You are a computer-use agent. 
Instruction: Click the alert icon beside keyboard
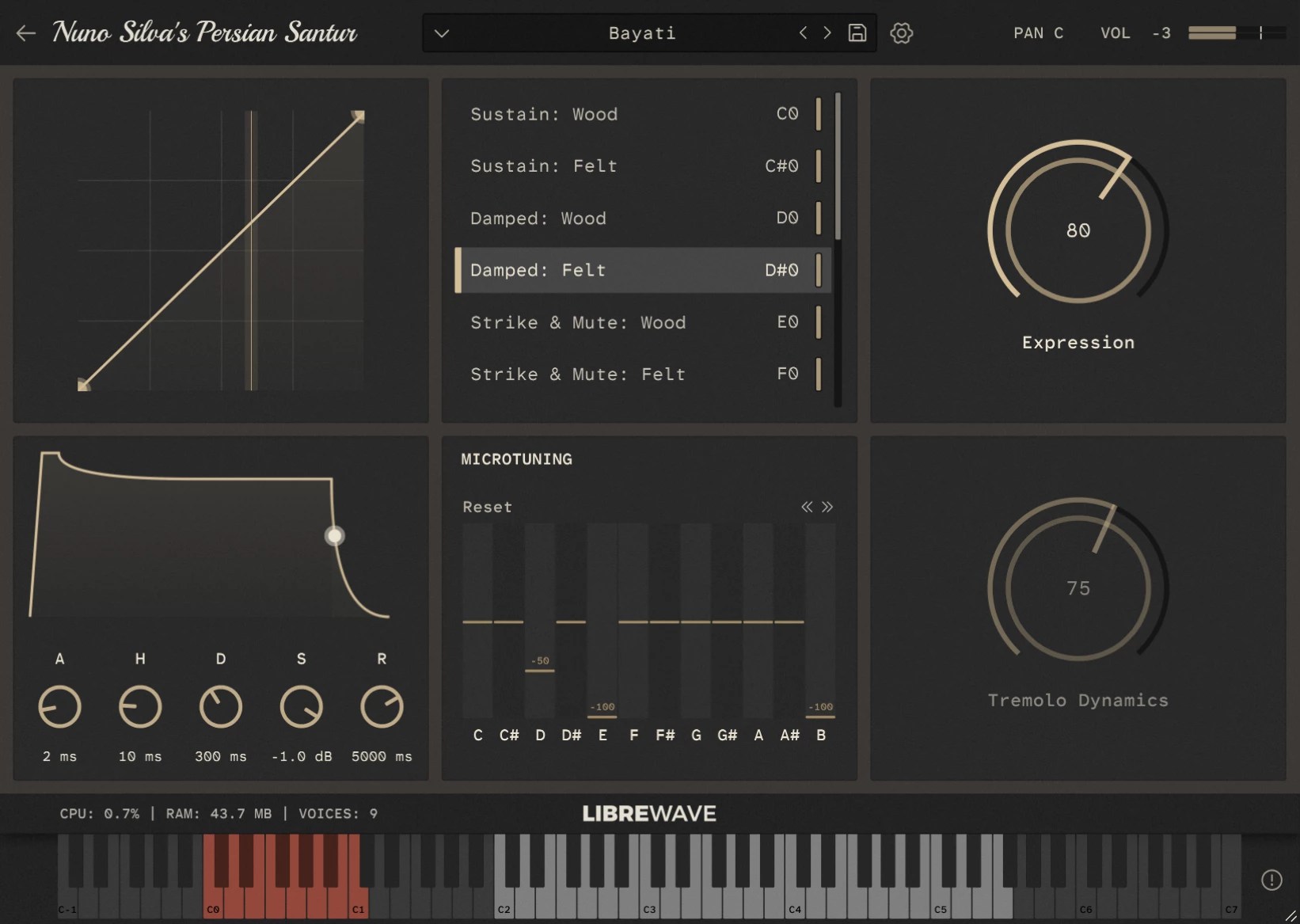pos(1271,880)
